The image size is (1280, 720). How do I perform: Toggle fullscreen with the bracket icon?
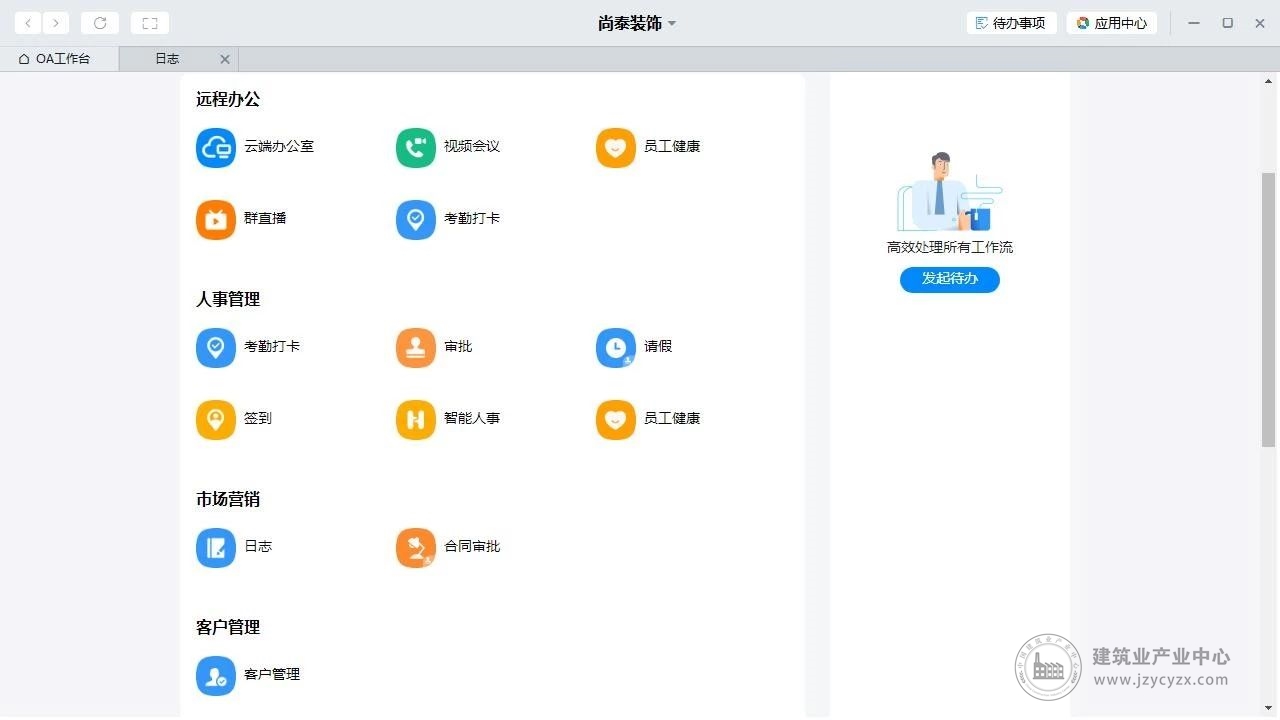(150, 23)
